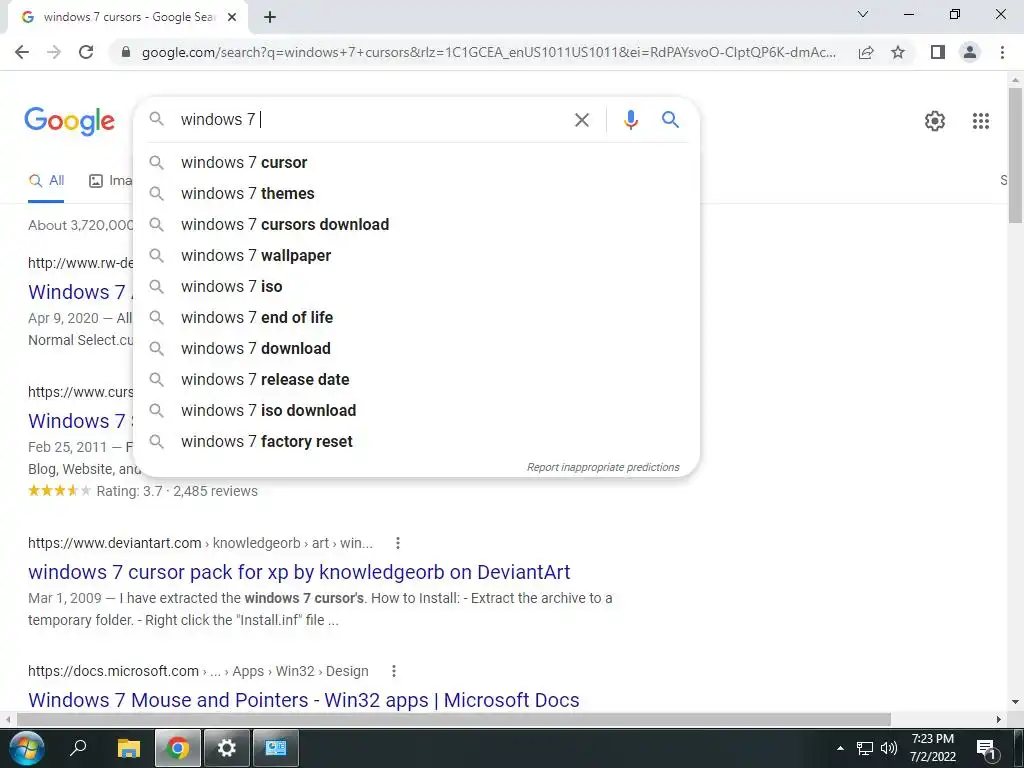
Task: Reload the page with the refresh icon
Action: click(86, 52)
